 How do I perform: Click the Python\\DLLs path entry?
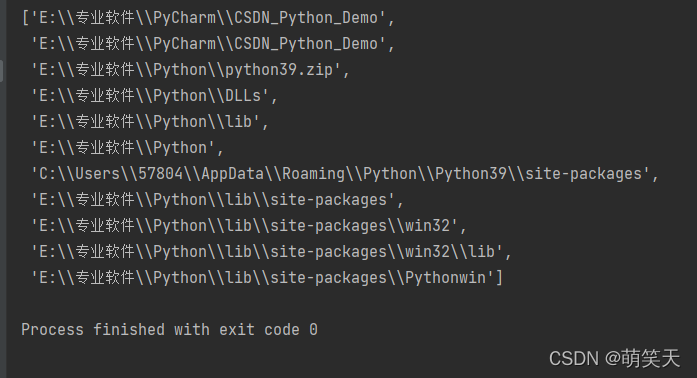click(154, 96)
